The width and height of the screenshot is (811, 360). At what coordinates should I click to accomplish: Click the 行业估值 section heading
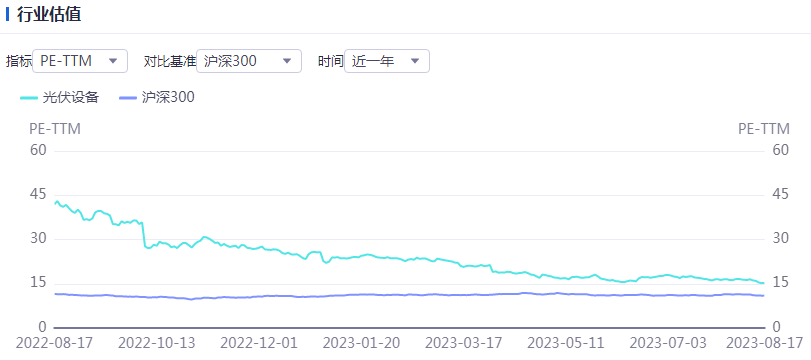click(49, 14)
